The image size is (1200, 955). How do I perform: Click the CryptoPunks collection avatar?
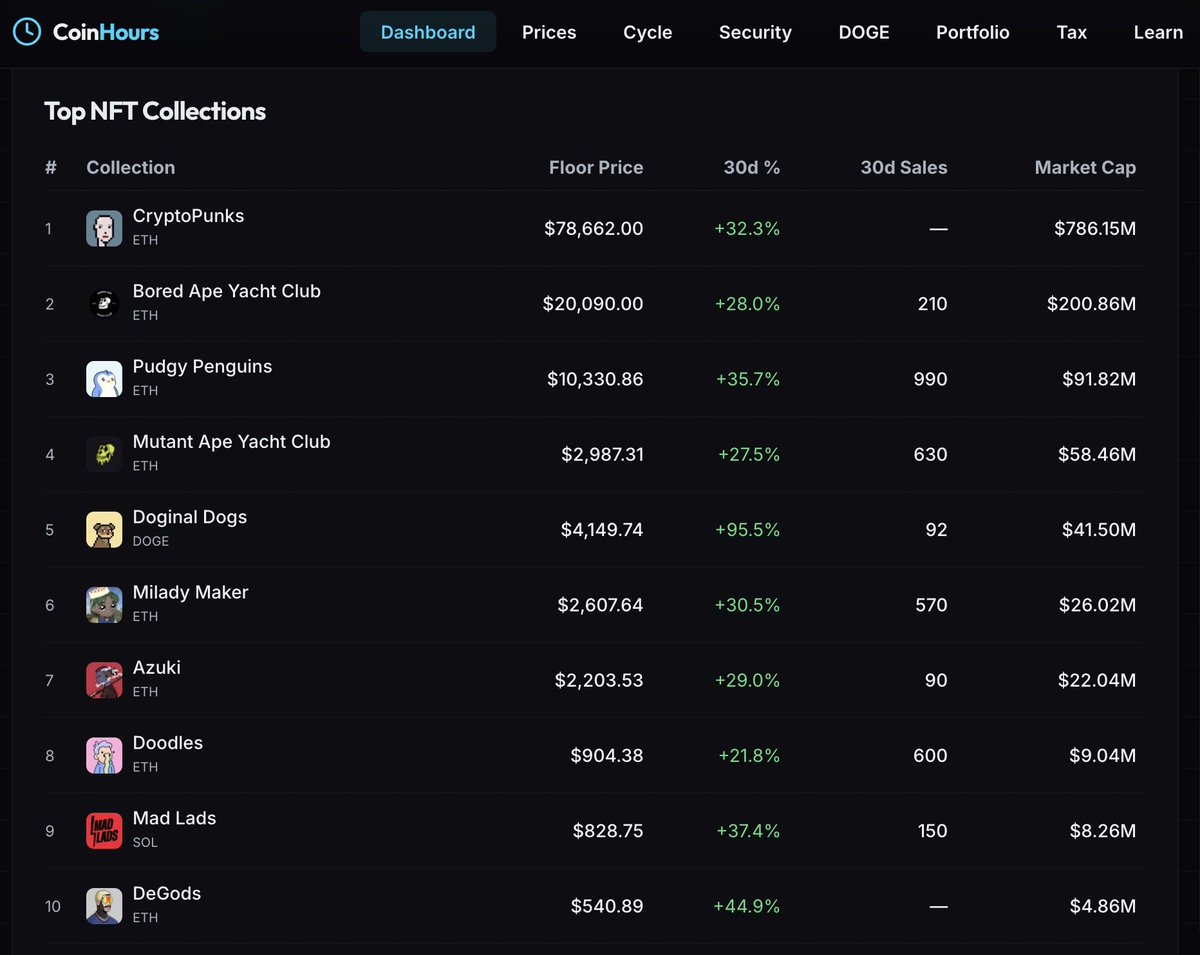click(x=104, y=228)
